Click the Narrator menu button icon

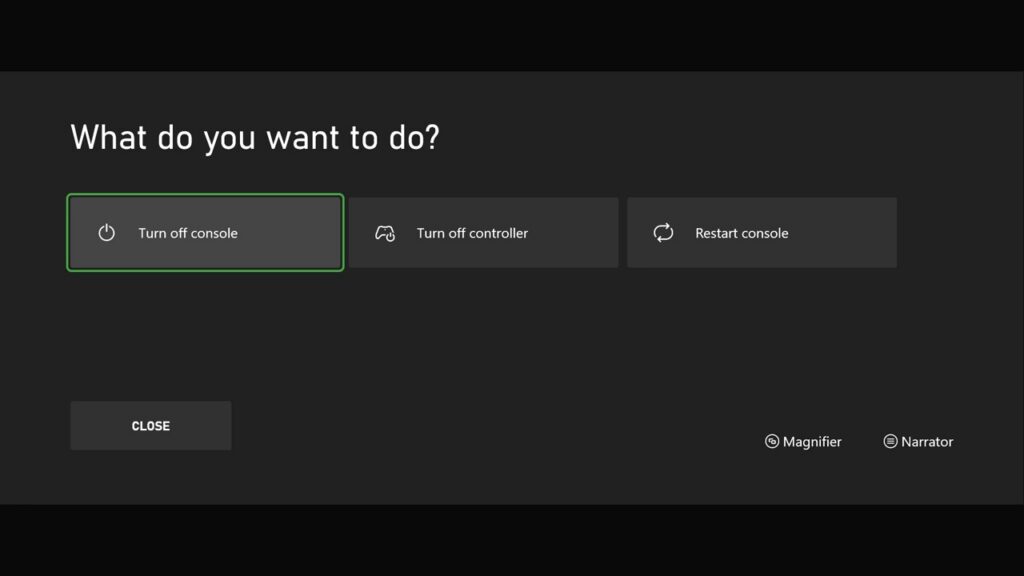(890, 441)
